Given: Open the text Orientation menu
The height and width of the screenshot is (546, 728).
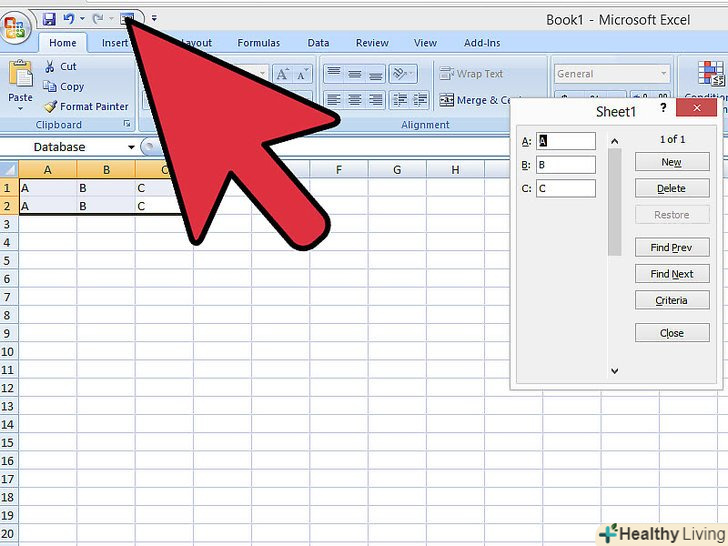Looking at the screenshot, I should (403, 73).
